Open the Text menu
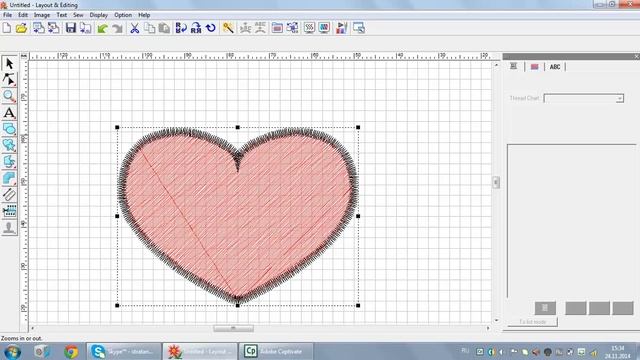The image size is (640, 360). pos(62,15)
